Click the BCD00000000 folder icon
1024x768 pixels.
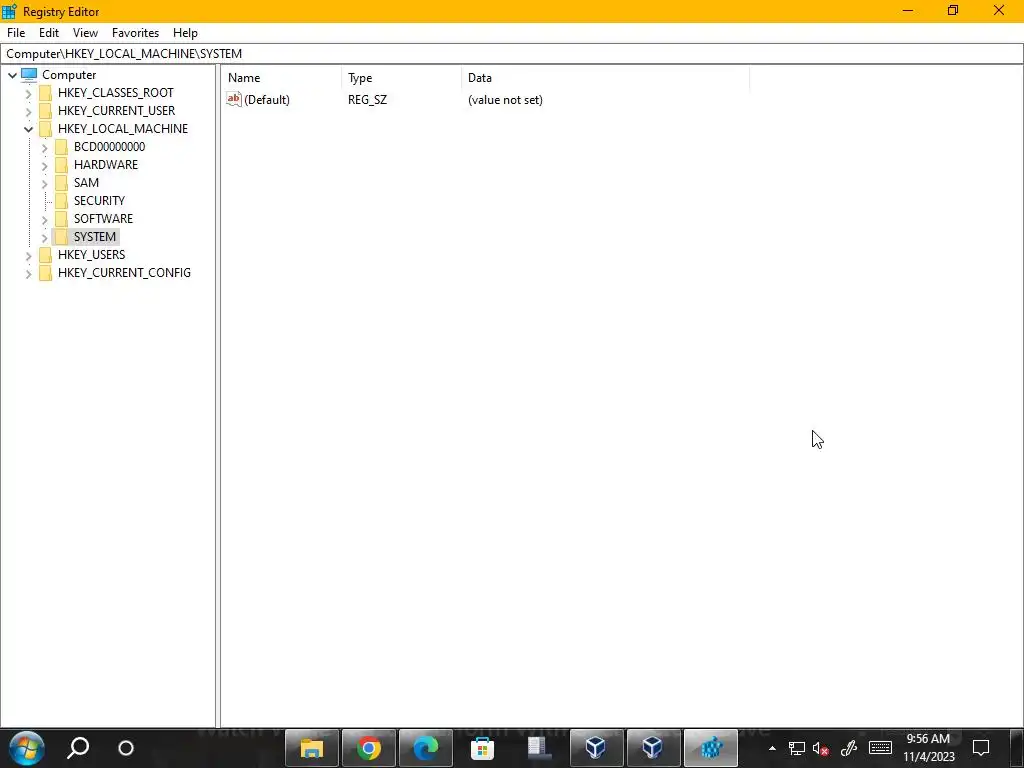tap(61, 147)
